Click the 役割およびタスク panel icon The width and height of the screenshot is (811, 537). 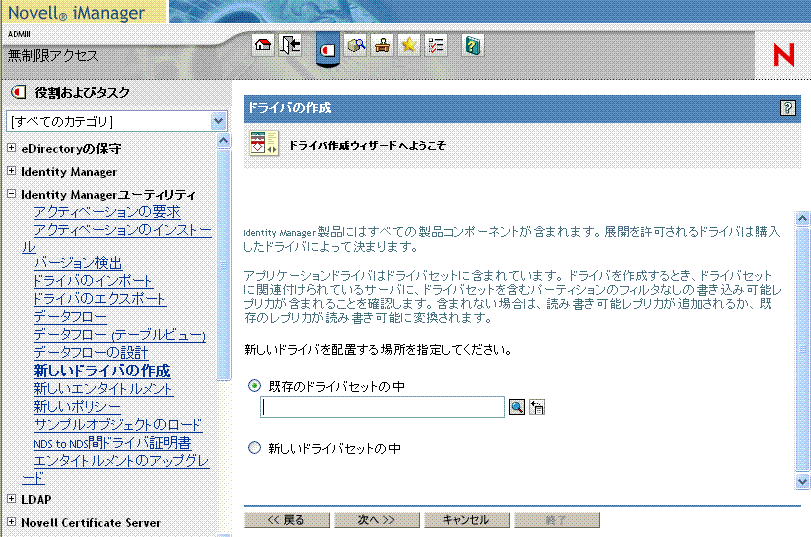pos(19,93)
